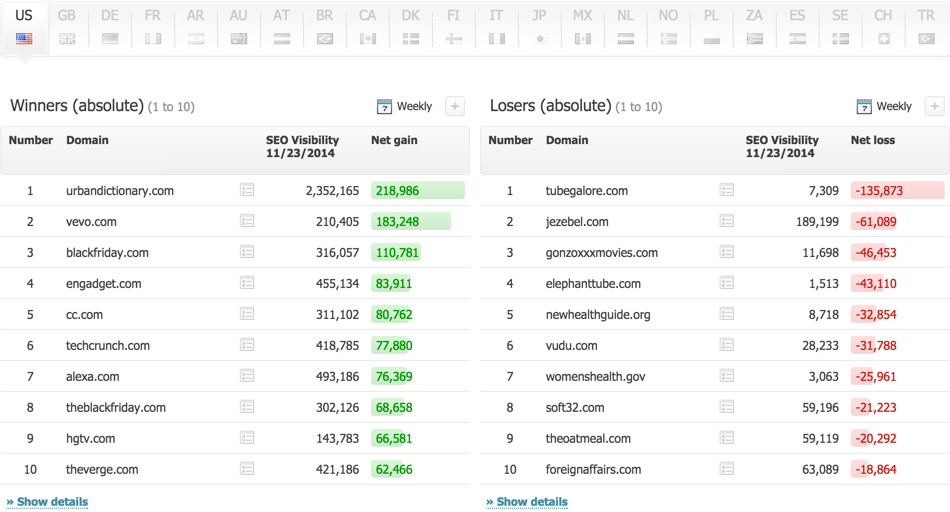Click the 183,248 net gain bar
The image size is (950, 512).
click(x=411, y=221)
